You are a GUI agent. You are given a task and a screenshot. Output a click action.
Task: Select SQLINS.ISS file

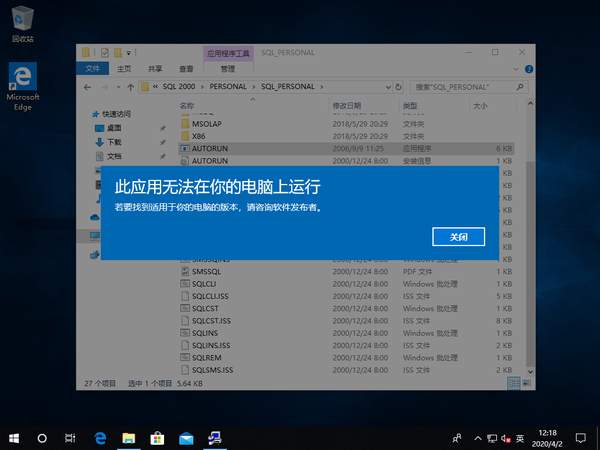(x=346, y=345)
